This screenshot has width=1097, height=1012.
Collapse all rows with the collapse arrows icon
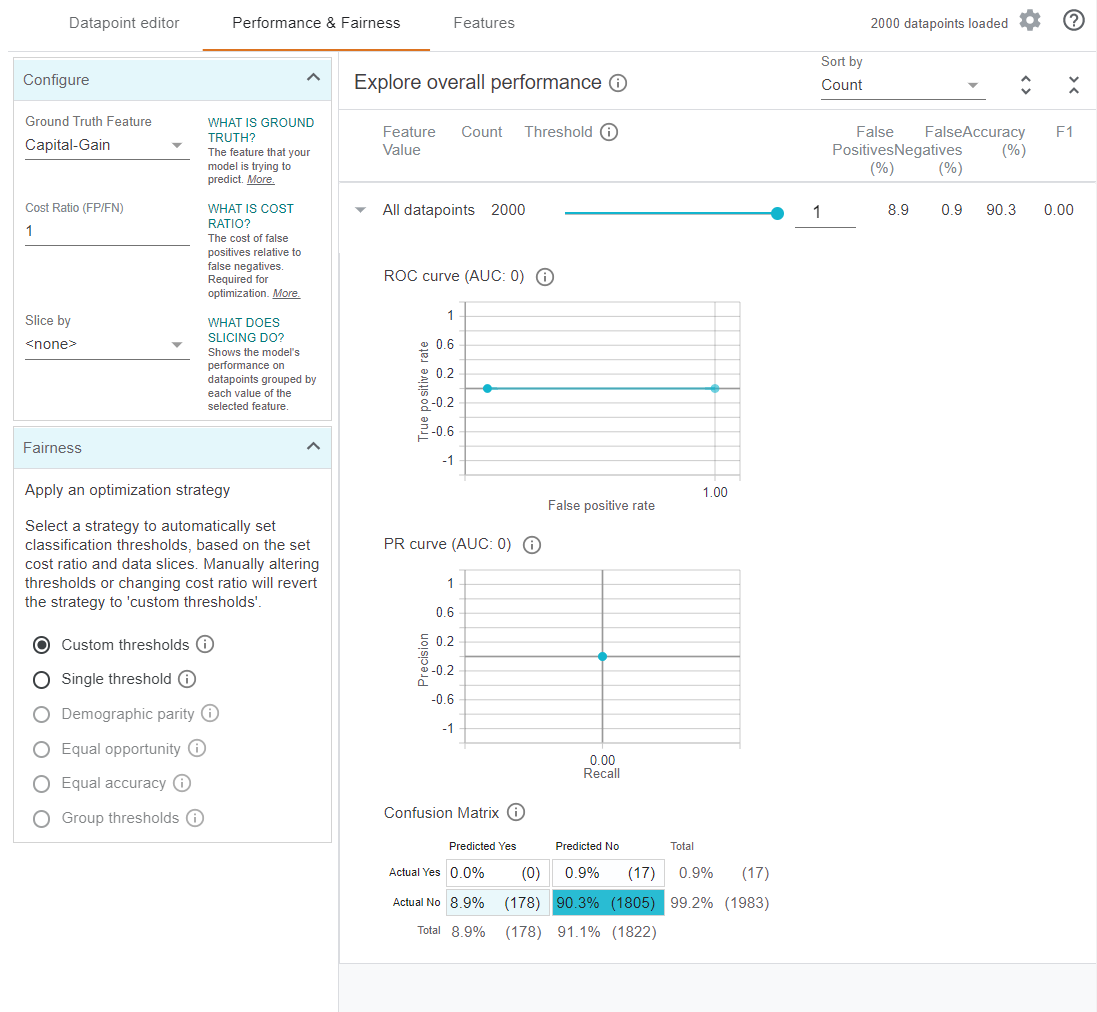pos(1073,86)
